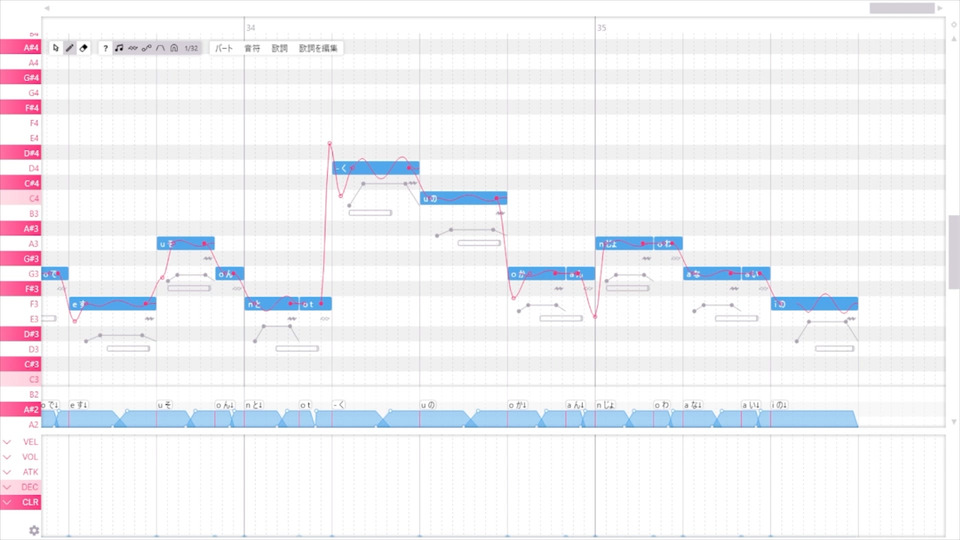Image resolution: width=960 pixels, height=540 pixels.
Task: Play the G#4 piano key
Action: click(x=21, y=78)
